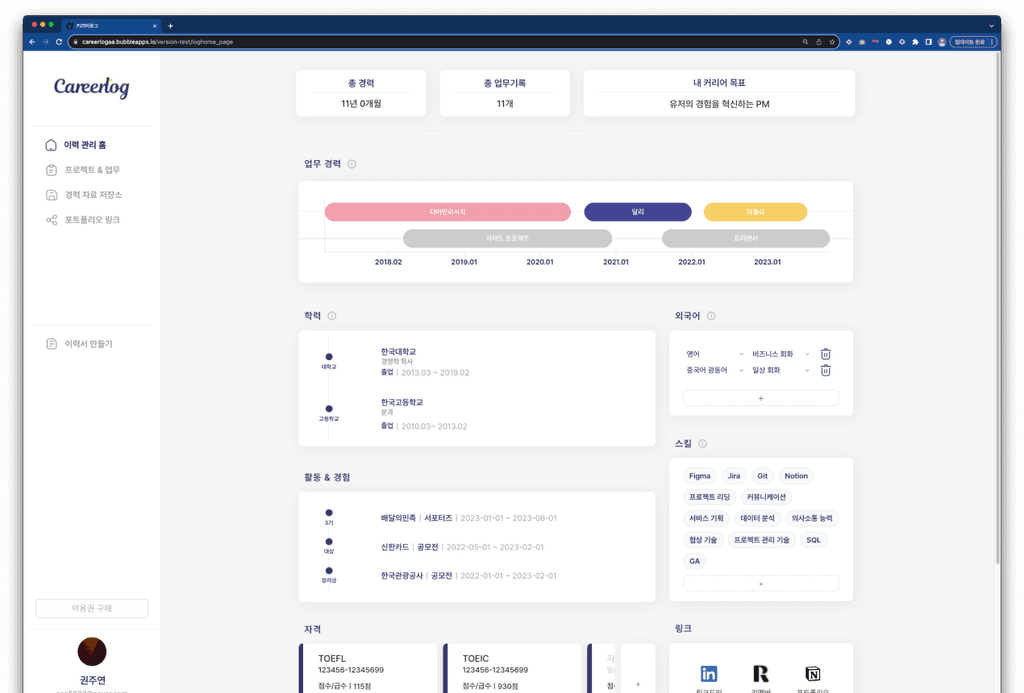Show info tooltip next to 학력
This screenshot has width=1024, height=693.
click(332, 316)
